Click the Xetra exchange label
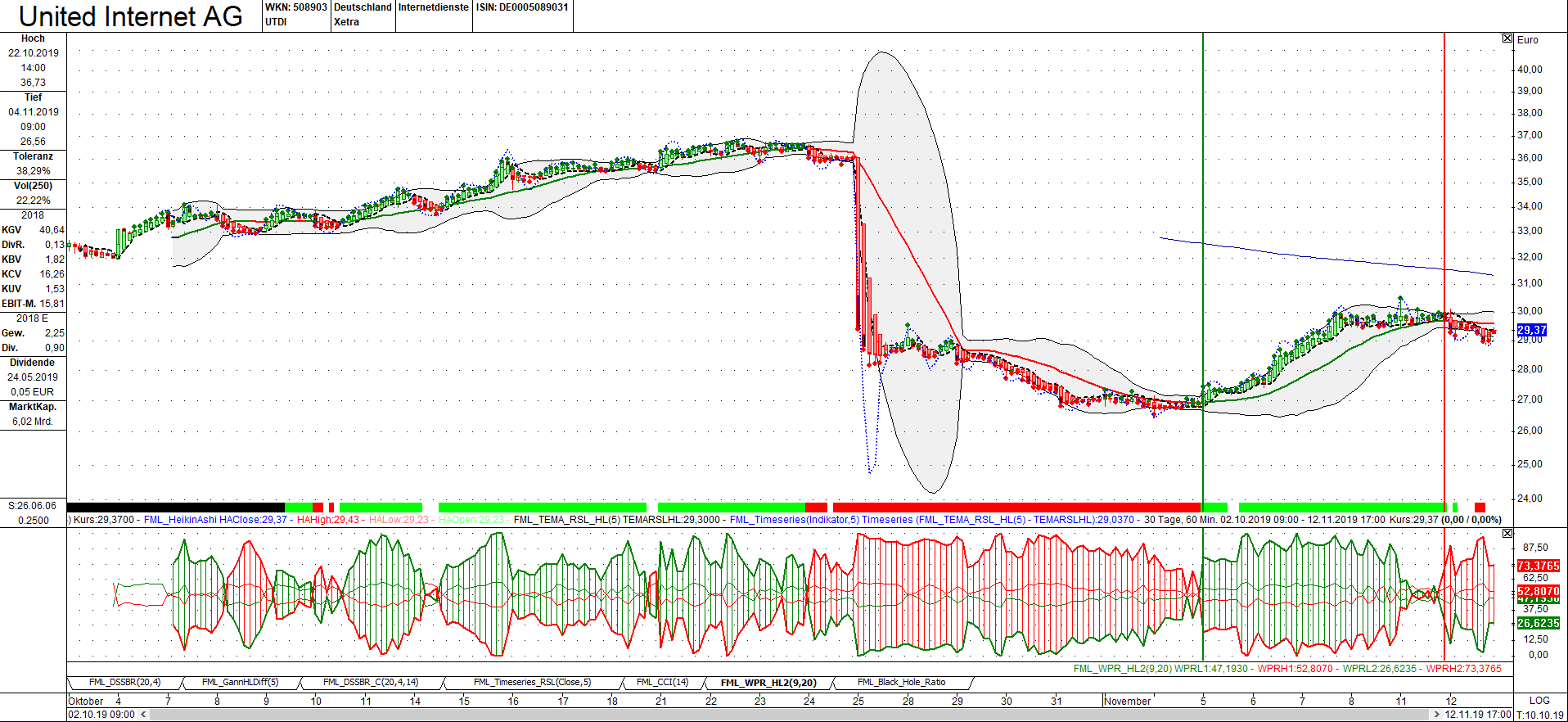 tap(346, 22)
